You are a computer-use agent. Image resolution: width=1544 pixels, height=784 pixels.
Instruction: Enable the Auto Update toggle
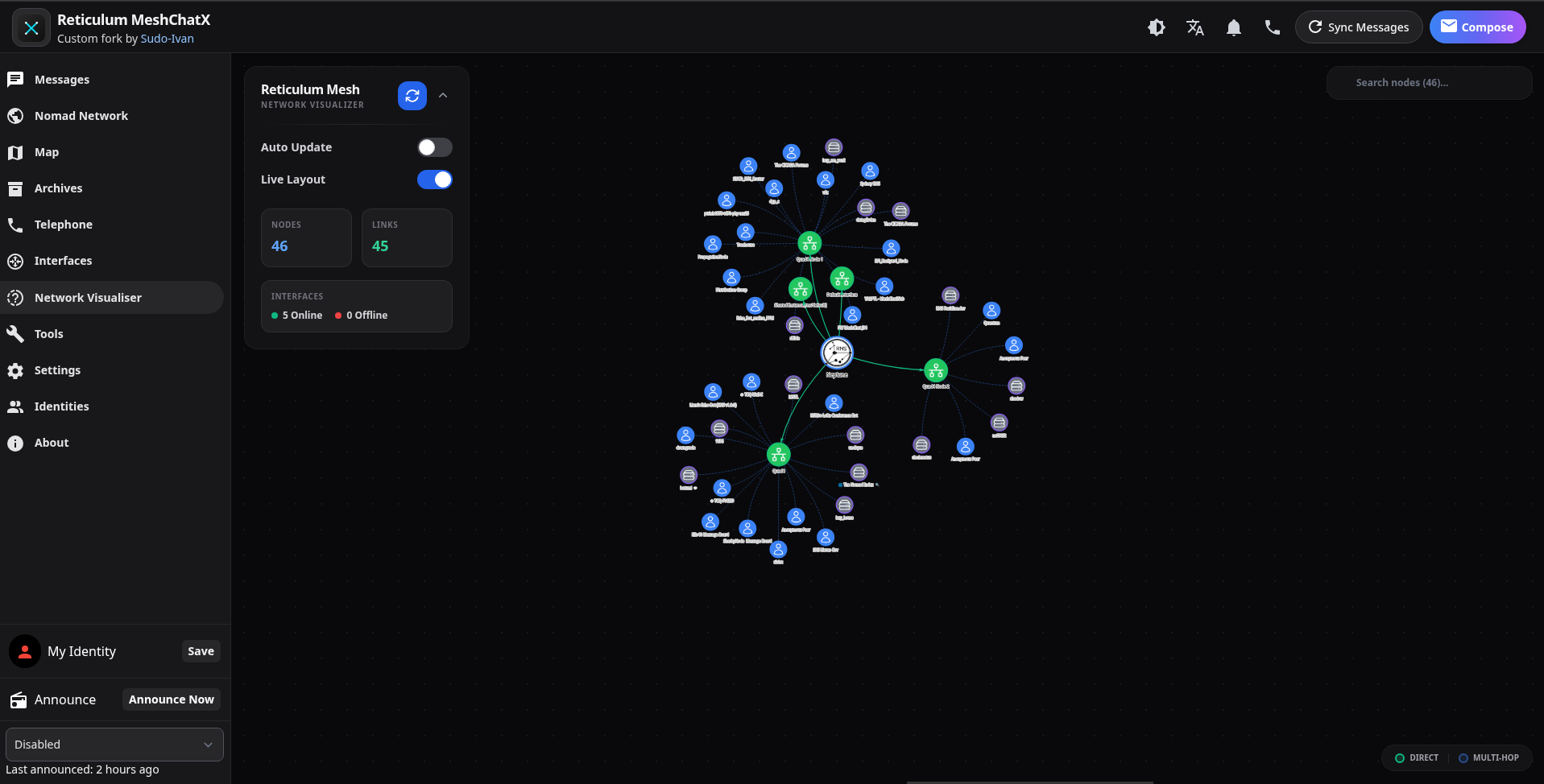(x=434, y=147)
